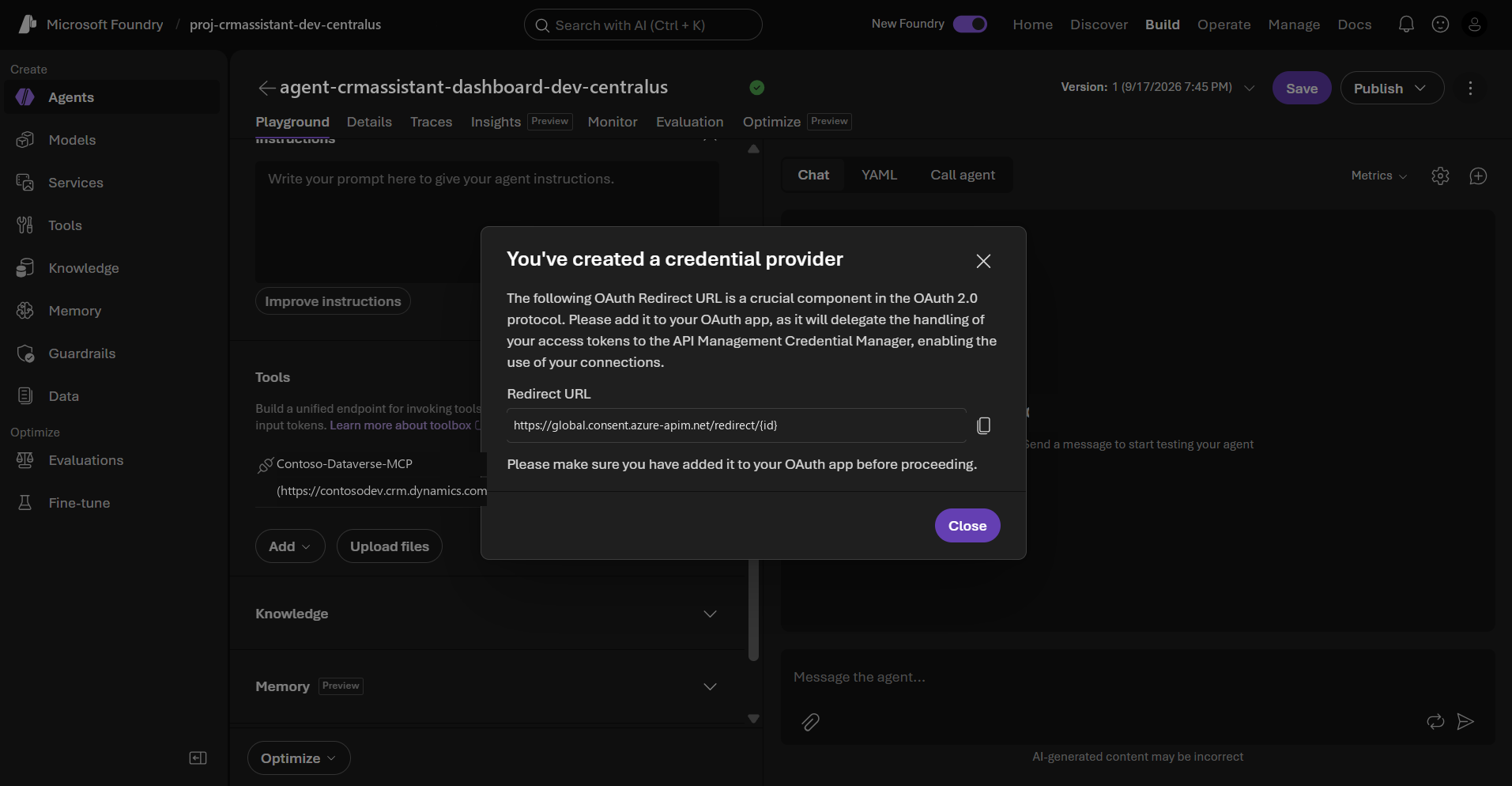
Task: Open the proj-crmassistant-dev-centralus breadcrumb
Action: (285, 25)
